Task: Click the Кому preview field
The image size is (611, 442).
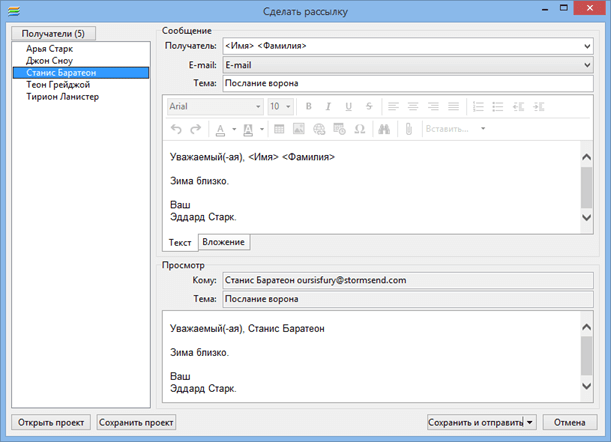Action: [x=408, y=280]
